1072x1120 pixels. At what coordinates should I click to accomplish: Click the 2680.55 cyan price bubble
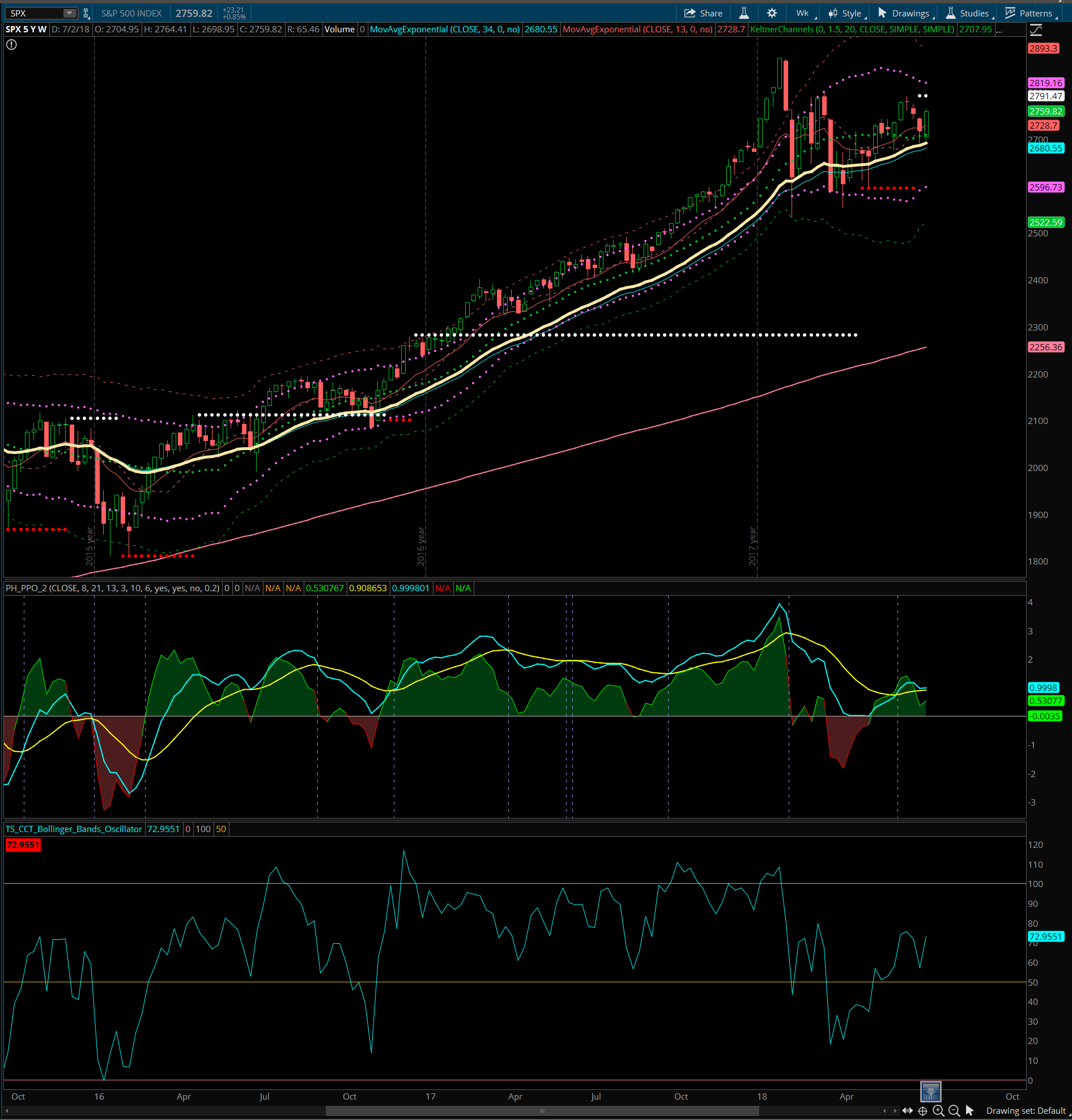pyautogui.click(x=1046, y=148)
